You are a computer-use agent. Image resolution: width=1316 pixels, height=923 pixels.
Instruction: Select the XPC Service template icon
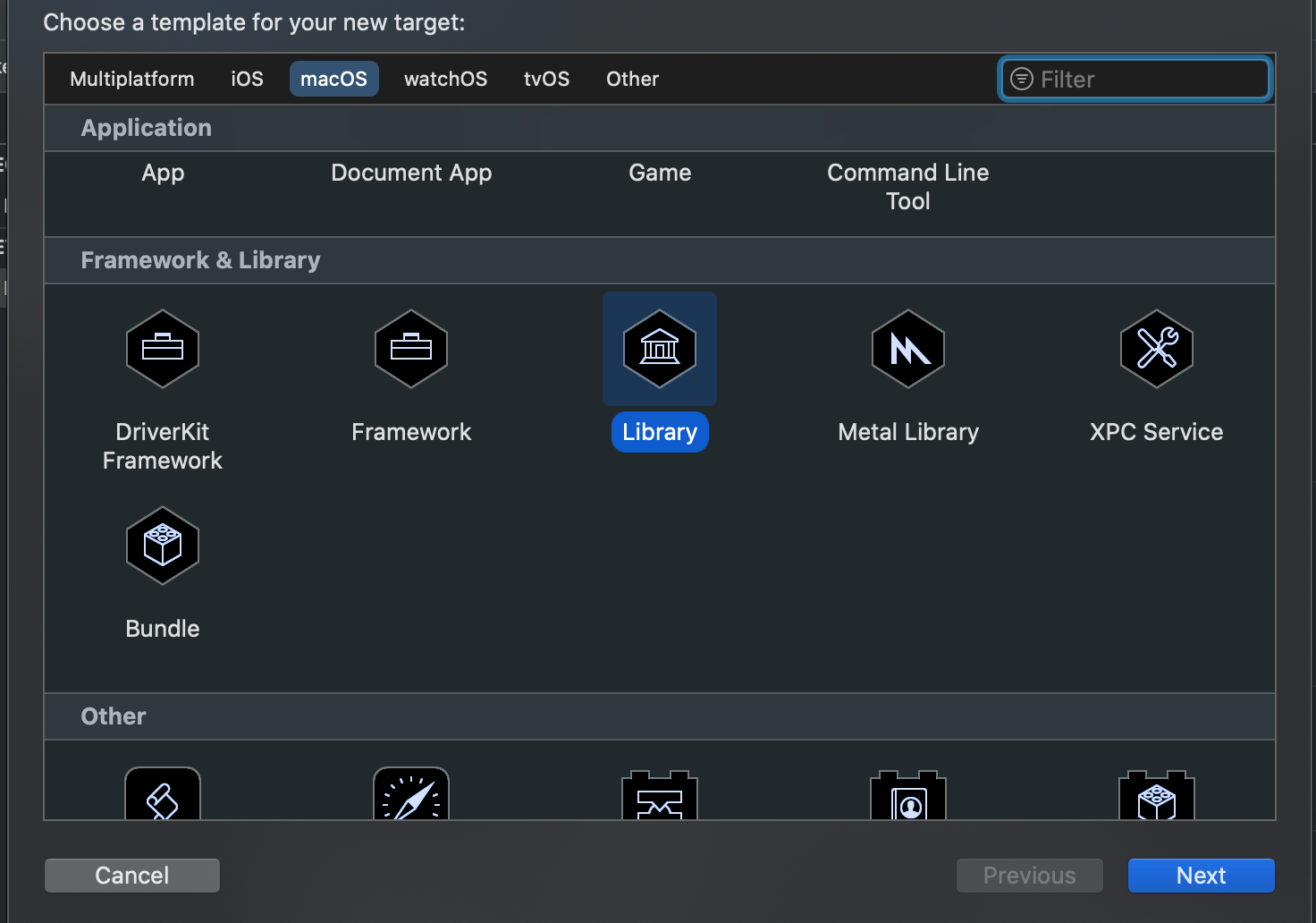point(1157,349)
